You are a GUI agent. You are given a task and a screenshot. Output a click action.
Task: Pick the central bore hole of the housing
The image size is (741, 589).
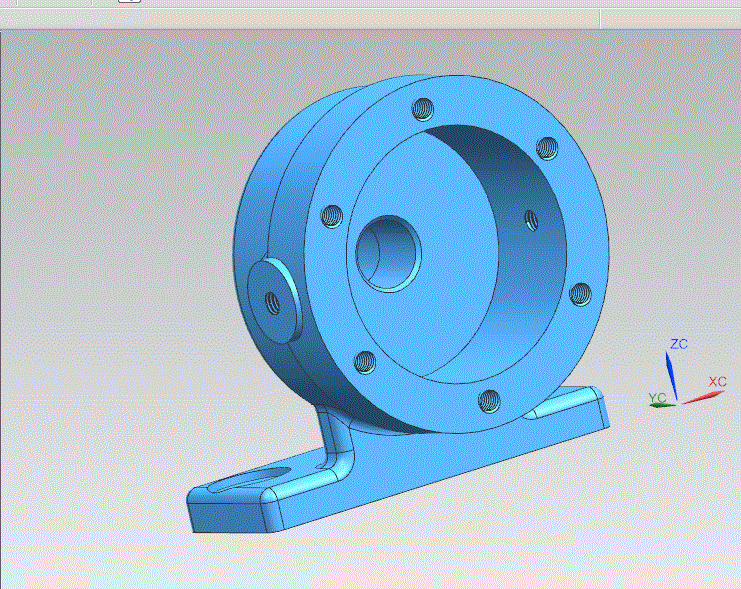point(388,253)
